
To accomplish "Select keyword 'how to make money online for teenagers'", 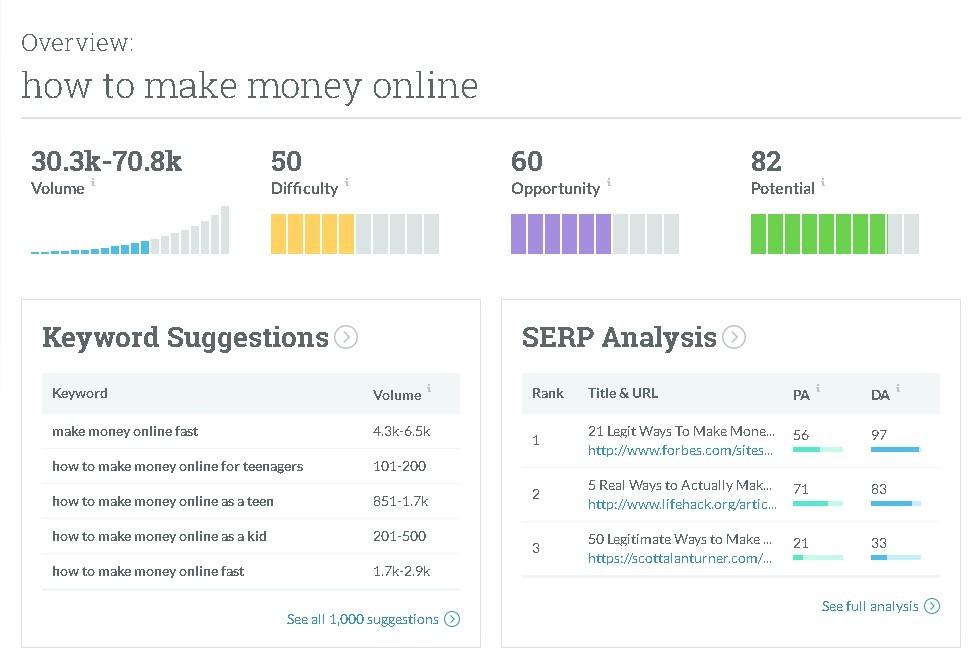I will tap(177, 466).
